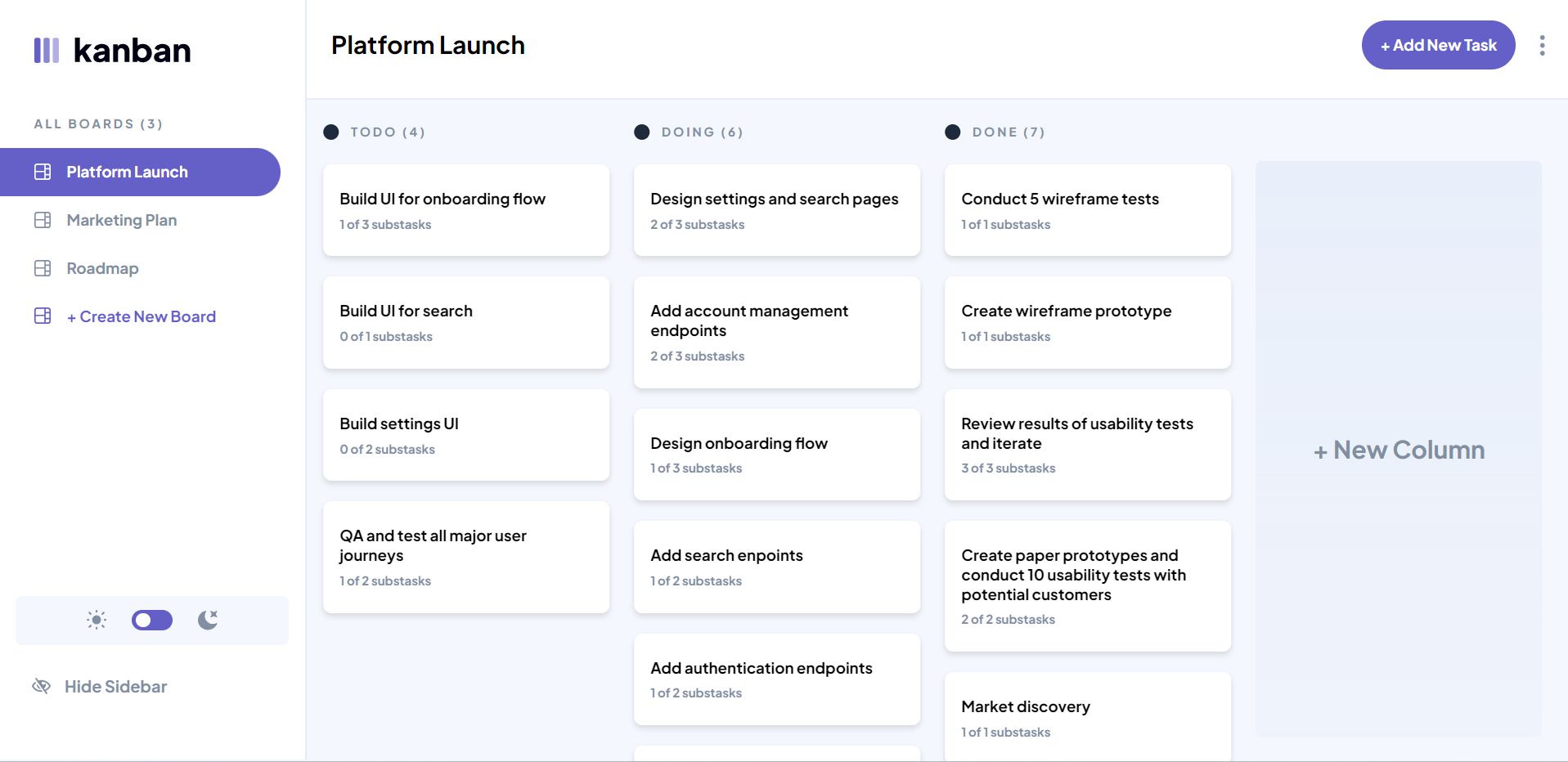This screenshot has width=1568, height=762.
Task: Open the Roadmap board
Action: point(102,268)
